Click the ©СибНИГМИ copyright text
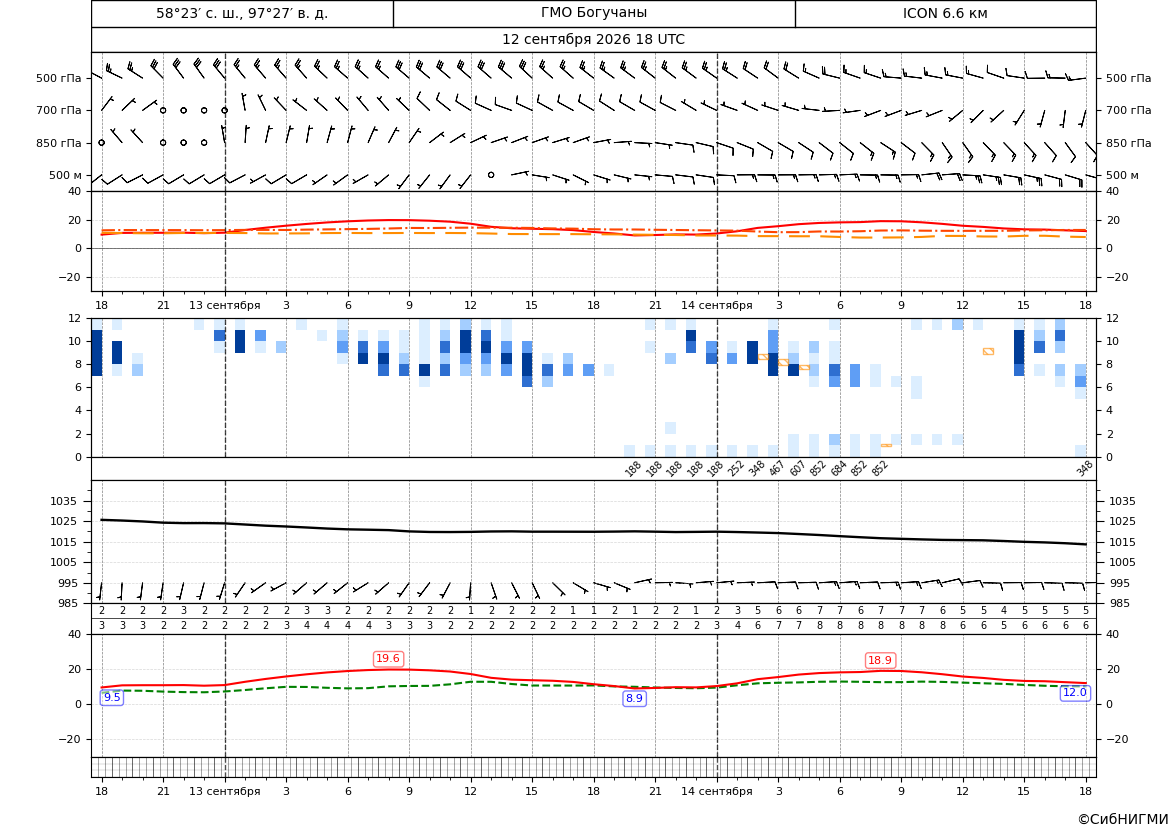Image resolution: width=1169 pixels, height=827 pixels. [x=1123, y=819]
